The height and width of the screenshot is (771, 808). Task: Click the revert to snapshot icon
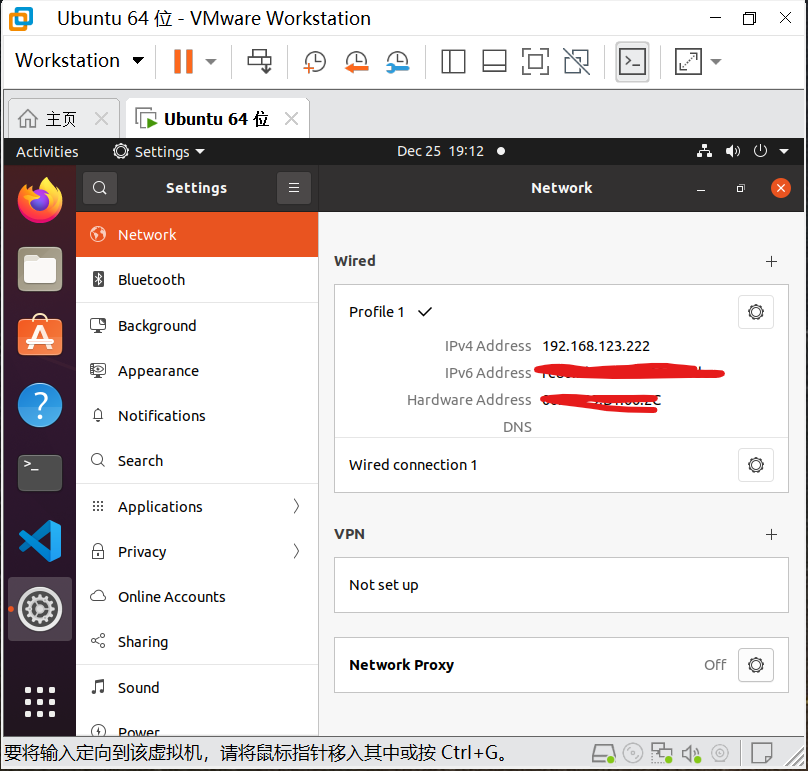356,62
